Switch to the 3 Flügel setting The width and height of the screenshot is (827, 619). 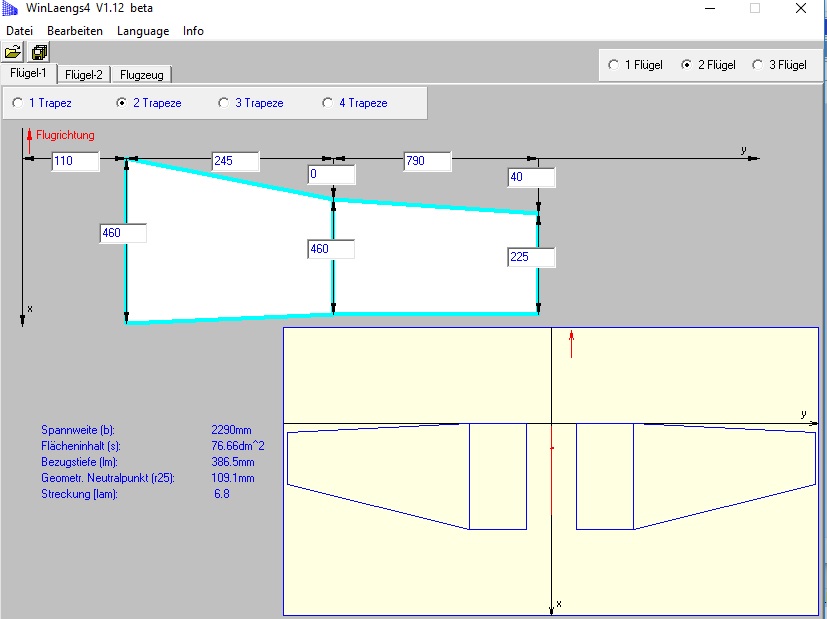click(x=757, y=65)
